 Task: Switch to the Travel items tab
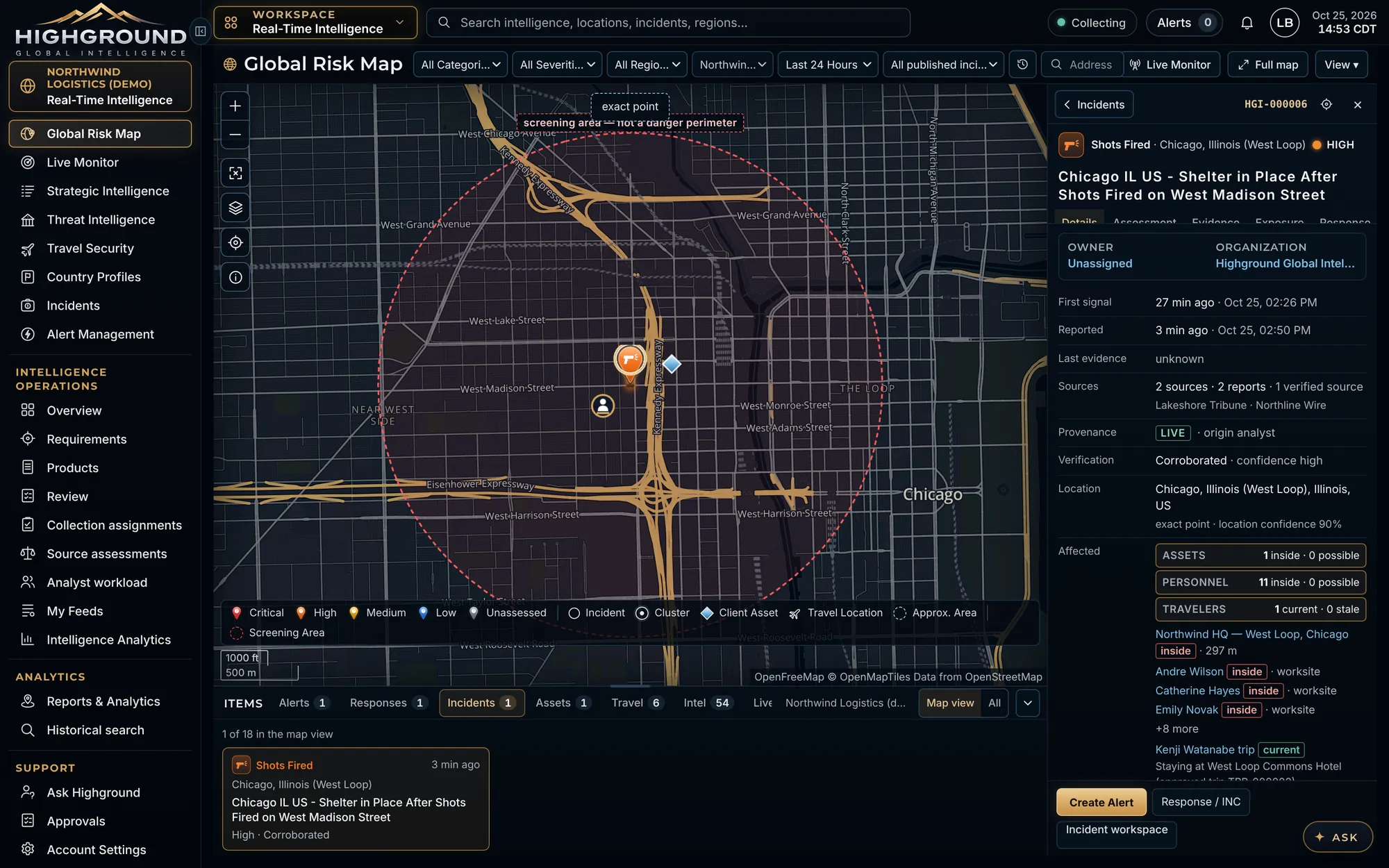[x=636, y=703]
